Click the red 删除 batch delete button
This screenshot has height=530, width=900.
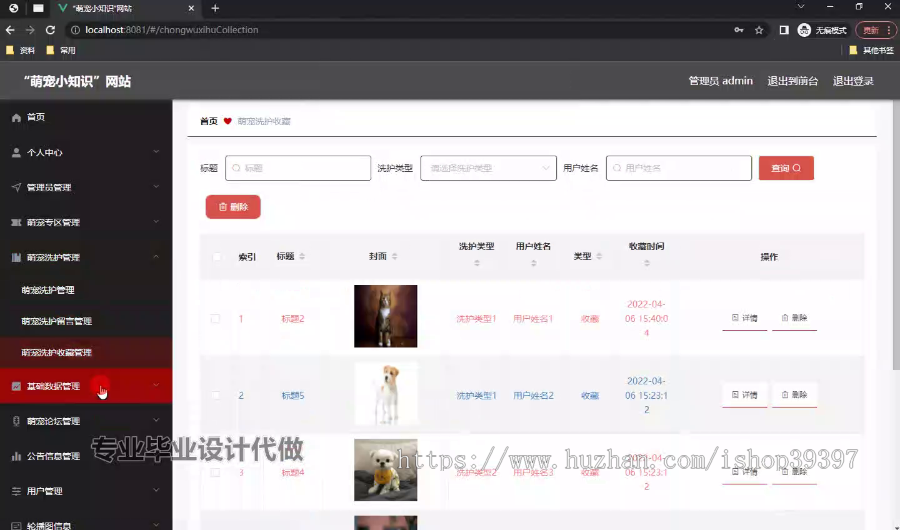(233, 207)
